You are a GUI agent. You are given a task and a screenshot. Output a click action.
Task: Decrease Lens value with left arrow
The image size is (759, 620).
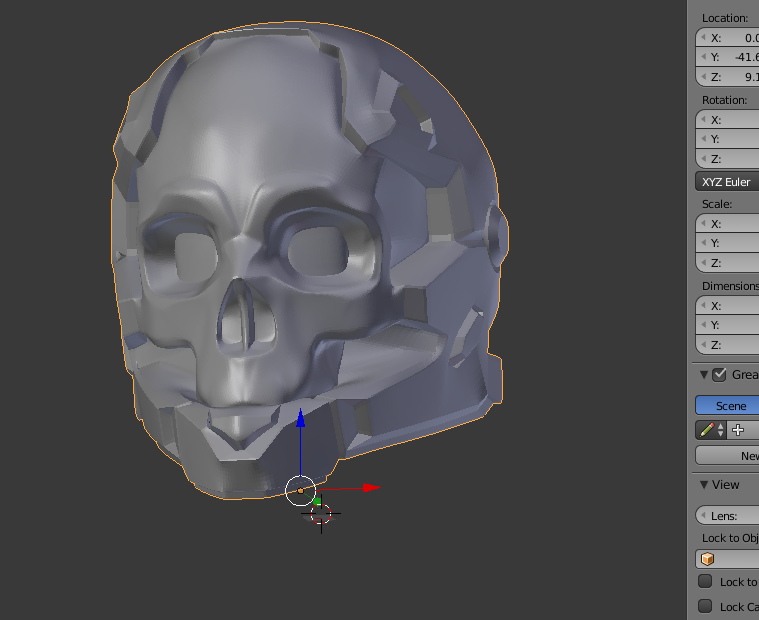click(x=703, y=515)
